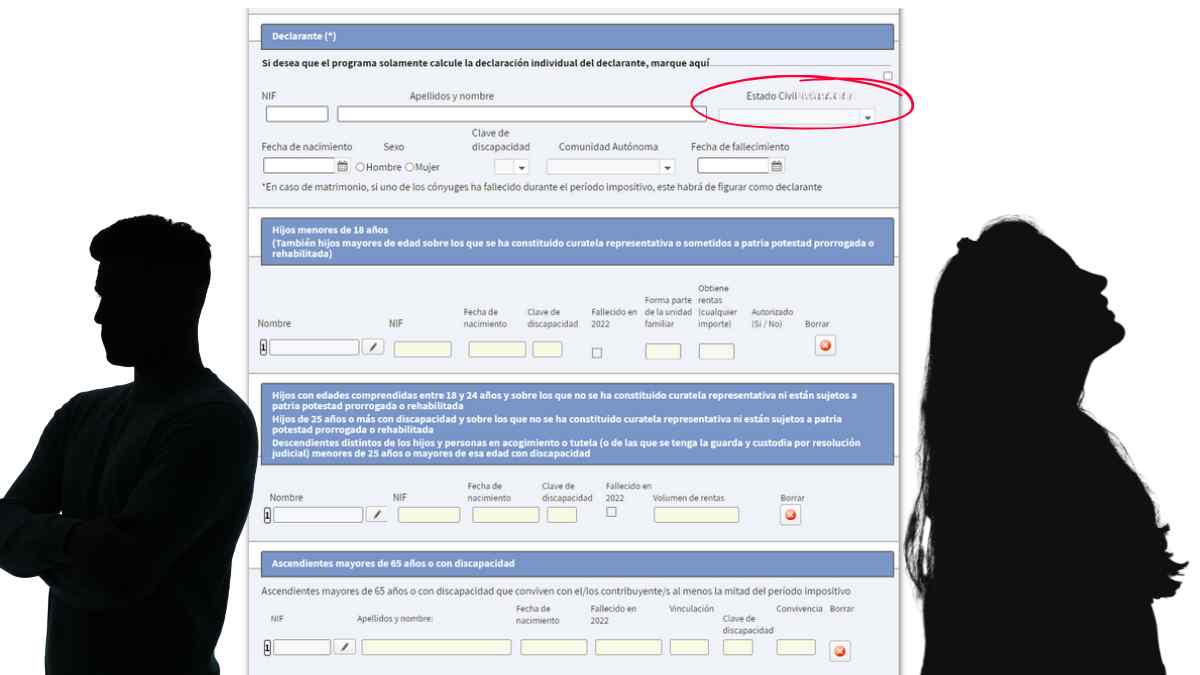The width and height of the screenshot is (1200, 675).
Task: Click the Hijos menores de 18 años header
Action: (577, 241)
